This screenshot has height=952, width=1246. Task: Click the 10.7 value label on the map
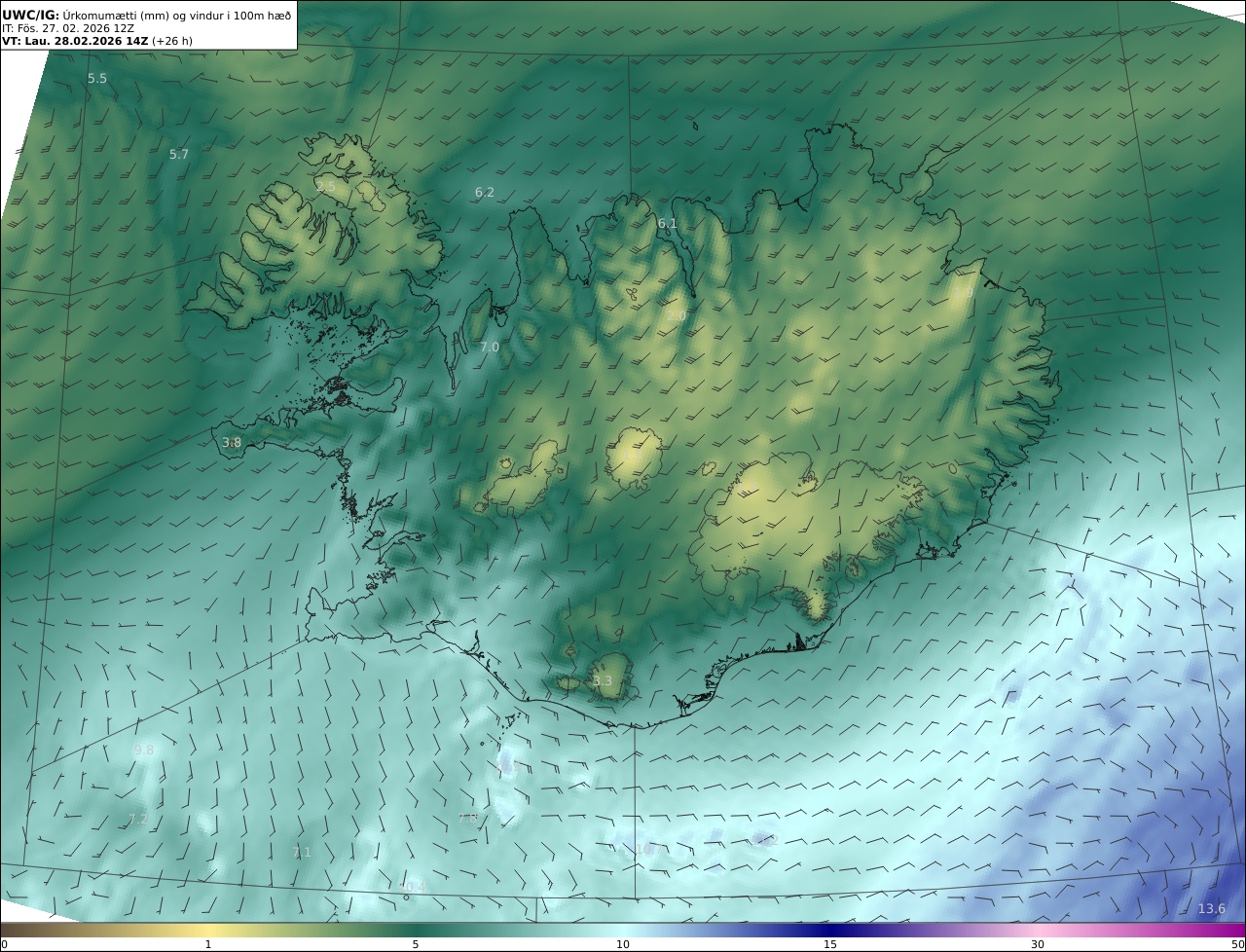click(648, 850)
